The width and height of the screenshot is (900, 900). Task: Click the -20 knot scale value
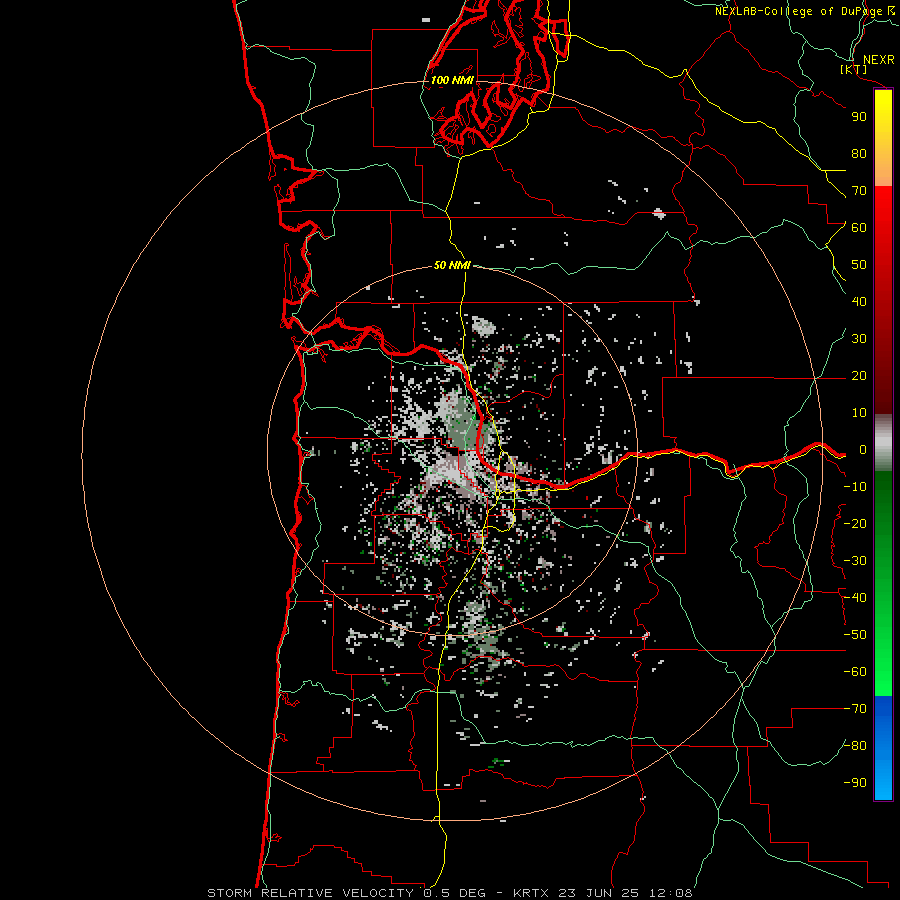855,524
